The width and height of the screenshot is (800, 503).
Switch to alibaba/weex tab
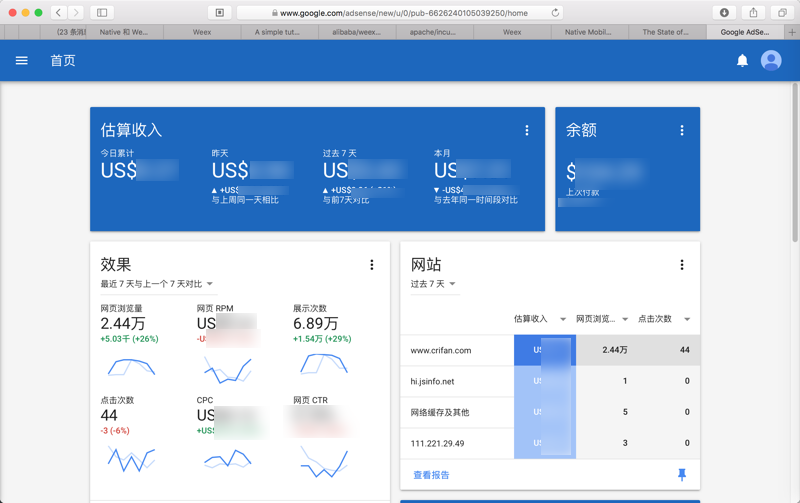pos(357,32)
